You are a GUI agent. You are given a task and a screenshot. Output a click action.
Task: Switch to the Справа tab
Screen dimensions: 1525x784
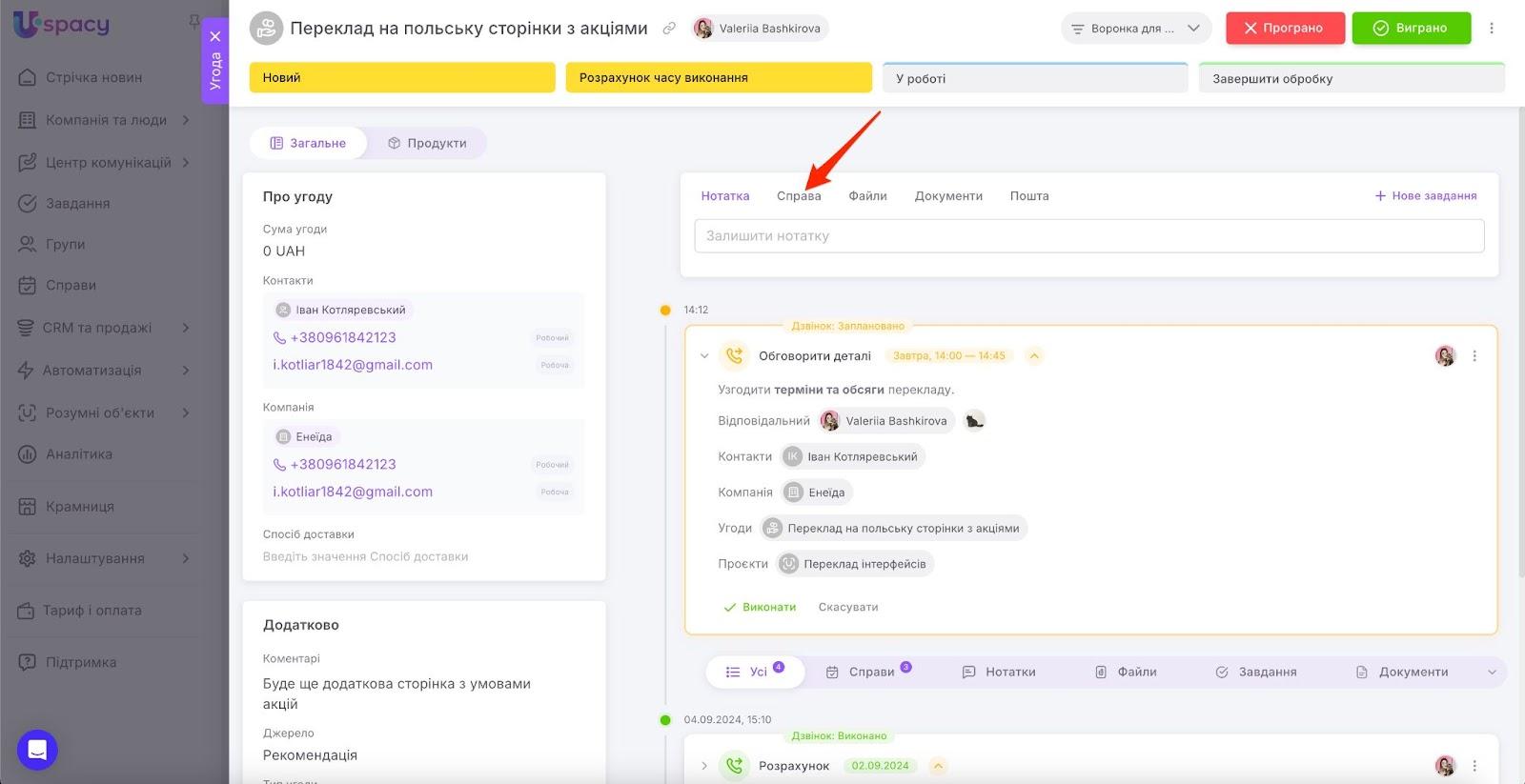pyautogui.click(x=798, y=196)
